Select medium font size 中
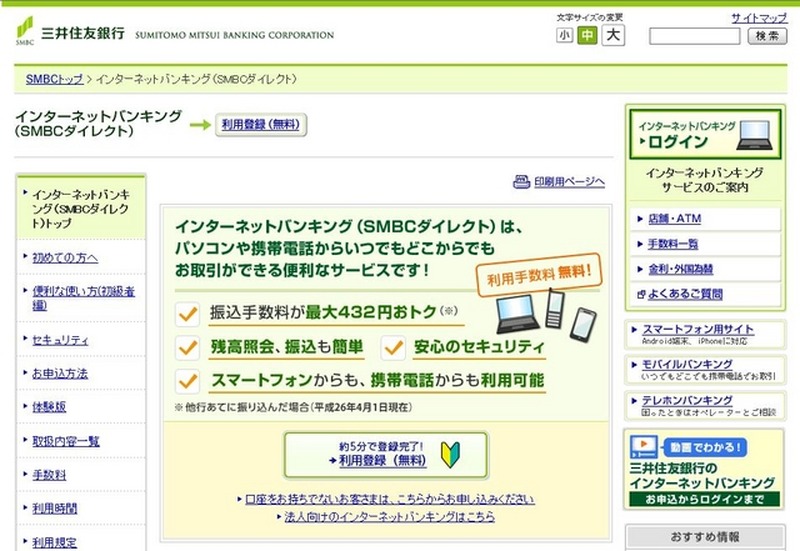Screen dimensions: 800x551 coord(588,36)
